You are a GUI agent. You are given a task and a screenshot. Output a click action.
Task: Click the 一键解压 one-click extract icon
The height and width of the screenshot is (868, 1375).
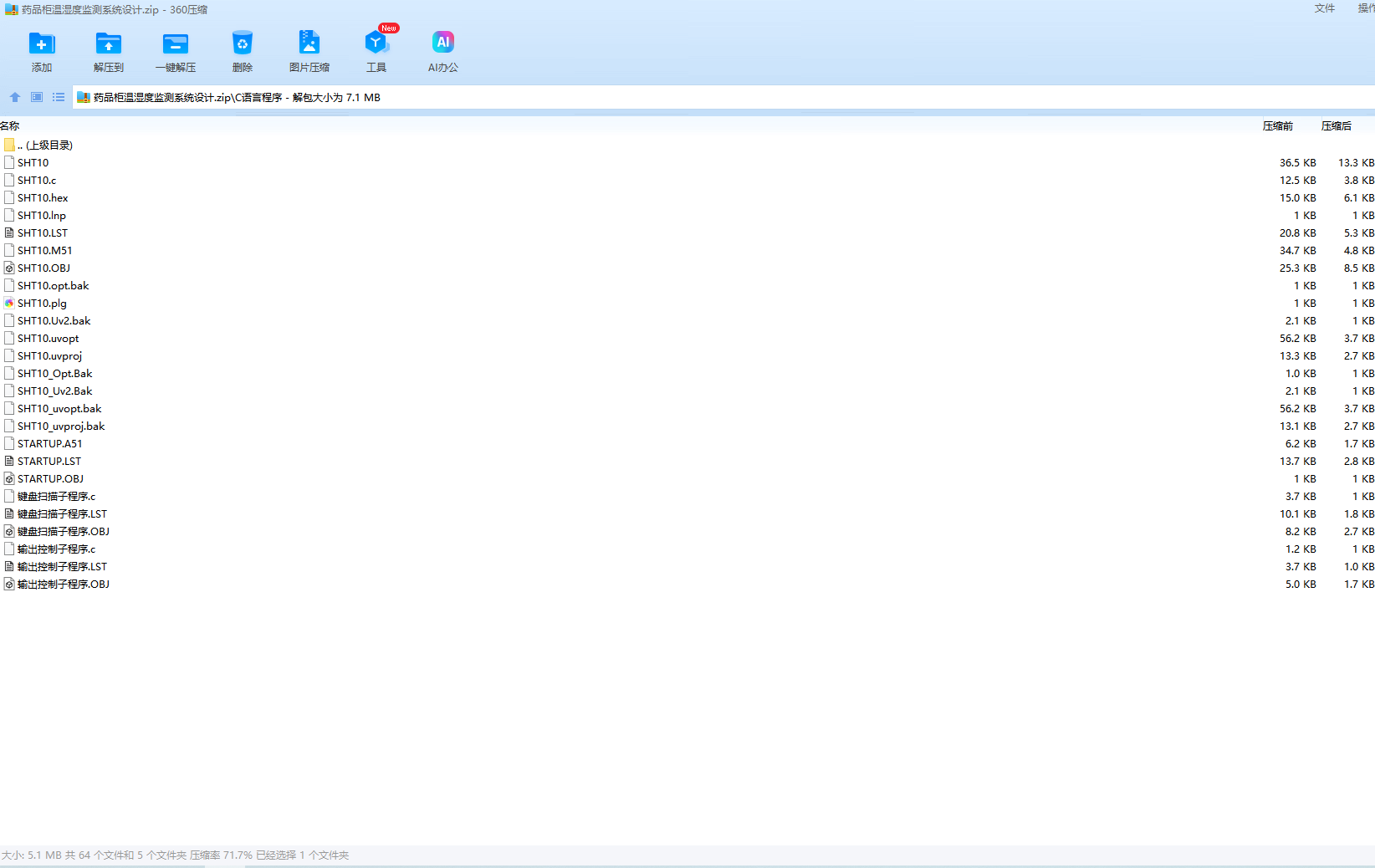[x=175, y=43]
